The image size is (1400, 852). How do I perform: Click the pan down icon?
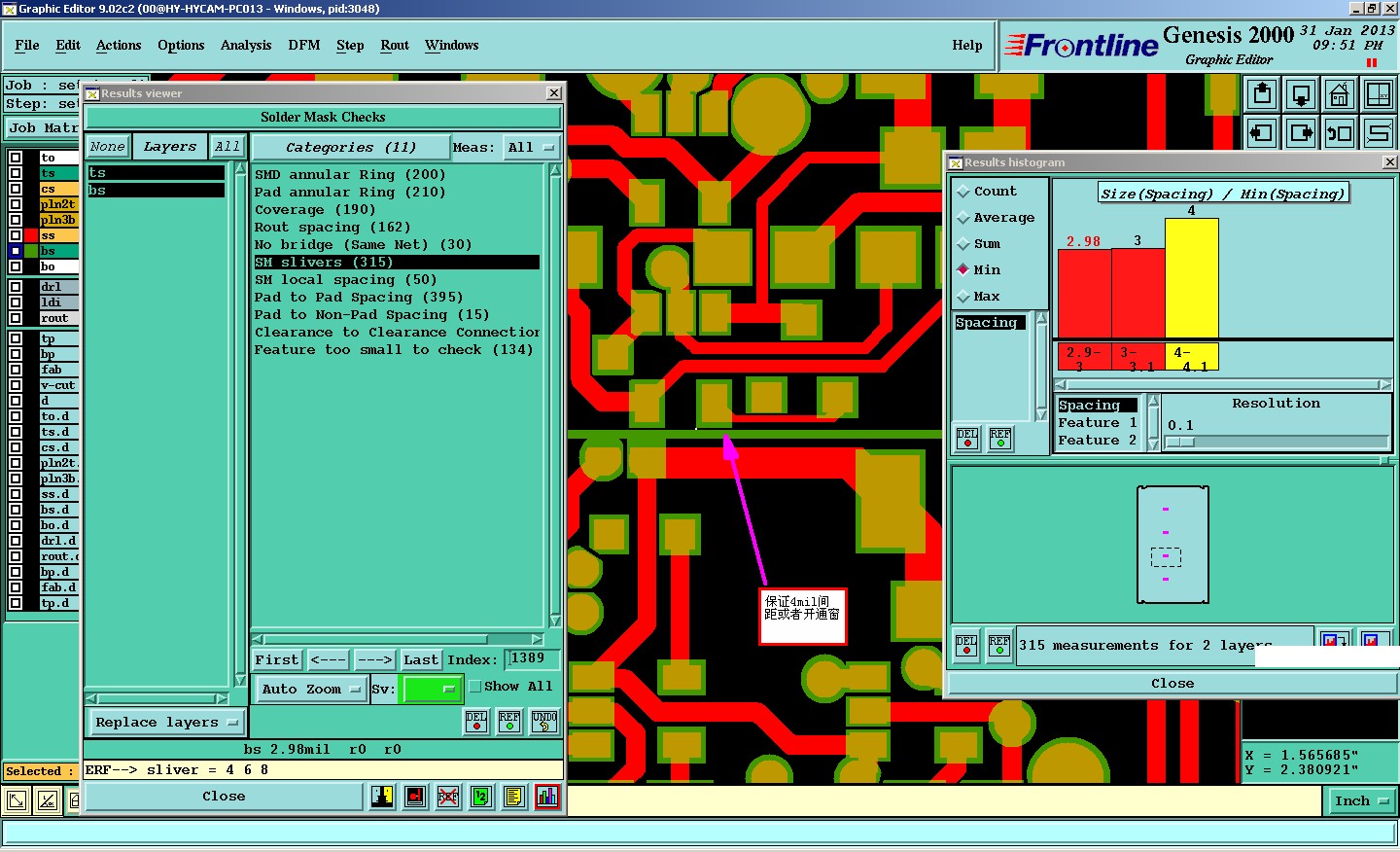[1301, 95]
